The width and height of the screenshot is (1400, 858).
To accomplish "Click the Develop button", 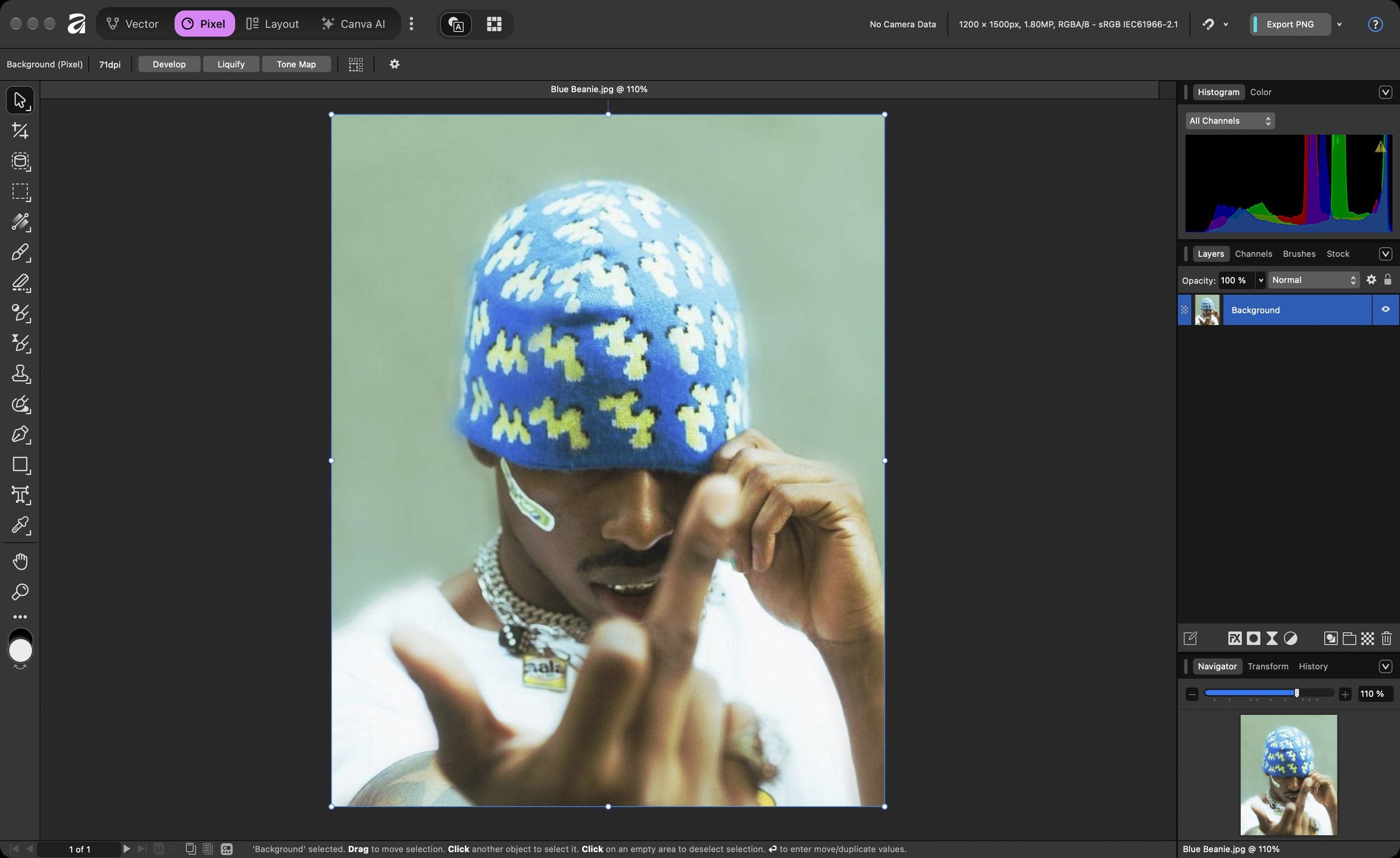I will pyautogui.click(x=169, y=64).
